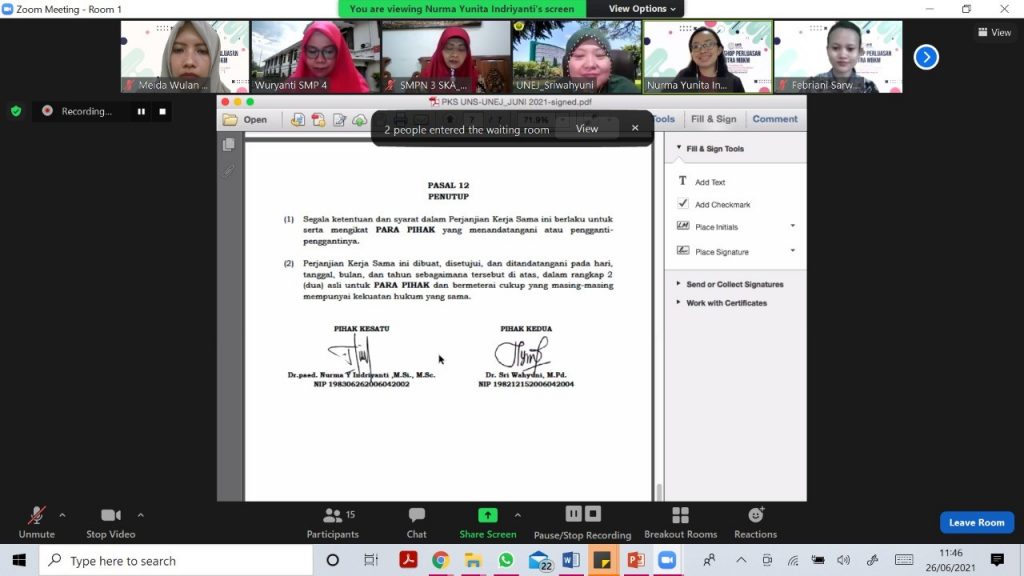The width and height of the screenshot is (1024, 576).
Task: Open the Participants panel
Action: pos(333,522)
